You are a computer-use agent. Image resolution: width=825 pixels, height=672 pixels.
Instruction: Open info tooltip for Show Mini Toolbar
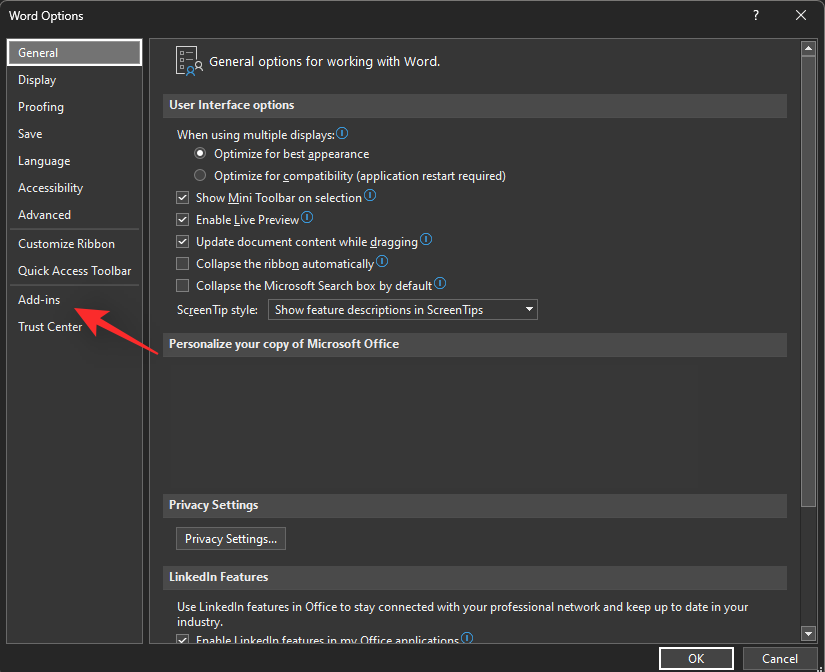click(369, 196)
